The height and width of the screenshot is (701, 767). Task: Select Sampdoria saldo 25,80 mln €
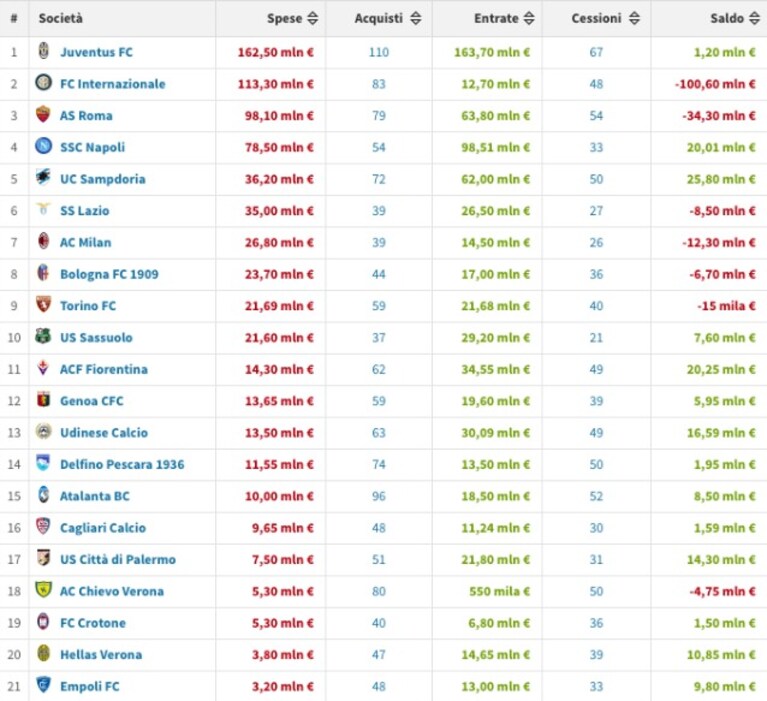721,179
